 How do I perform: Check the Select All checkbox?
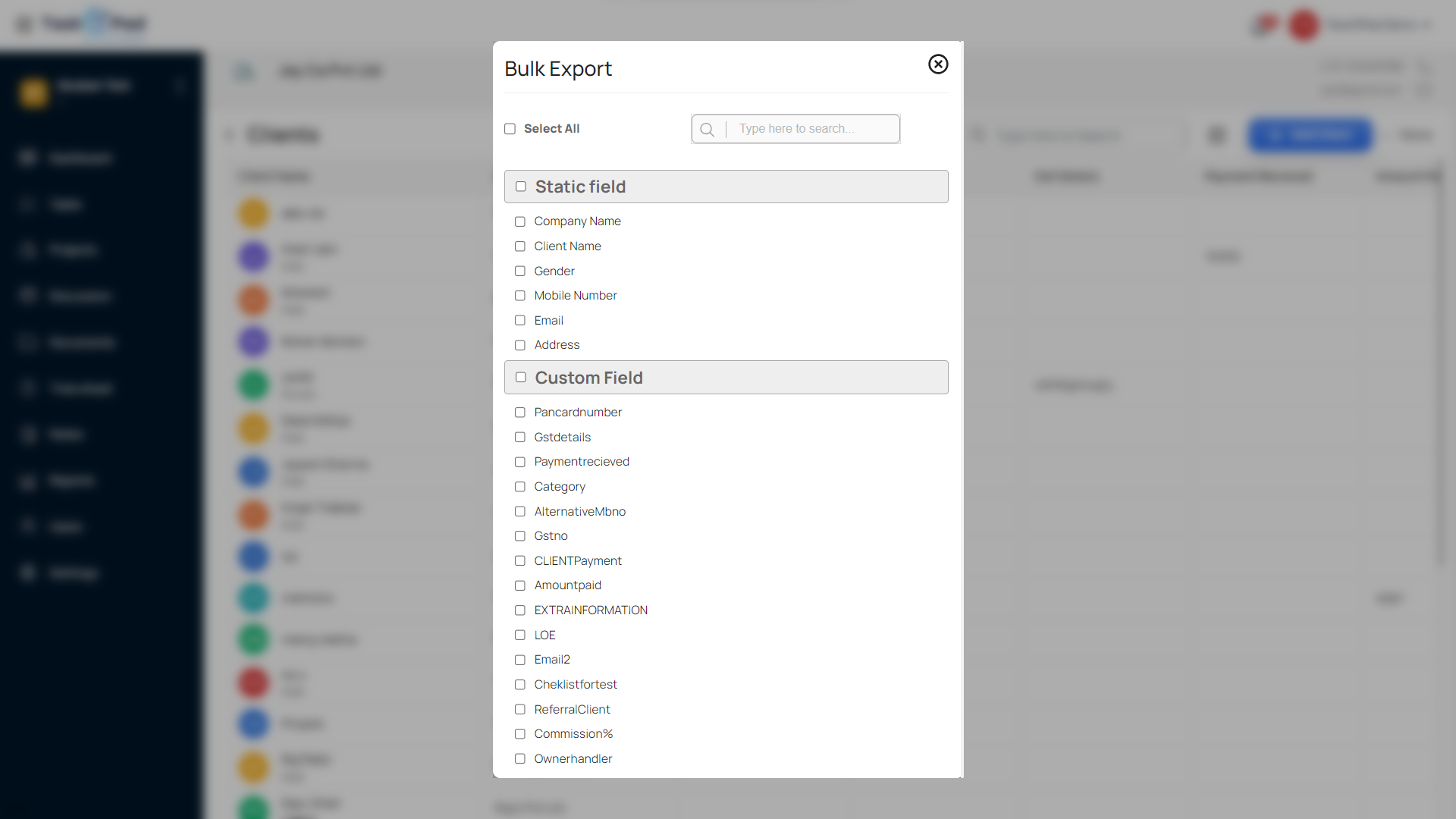[x=510, y=129]
